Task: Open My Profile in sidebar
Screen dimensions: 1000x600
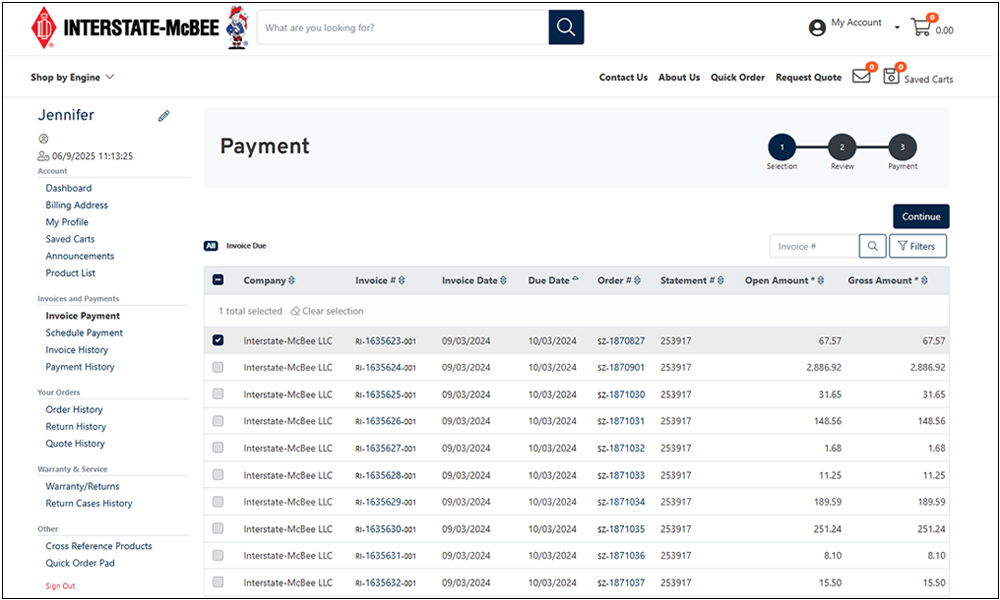Action: 67,222
